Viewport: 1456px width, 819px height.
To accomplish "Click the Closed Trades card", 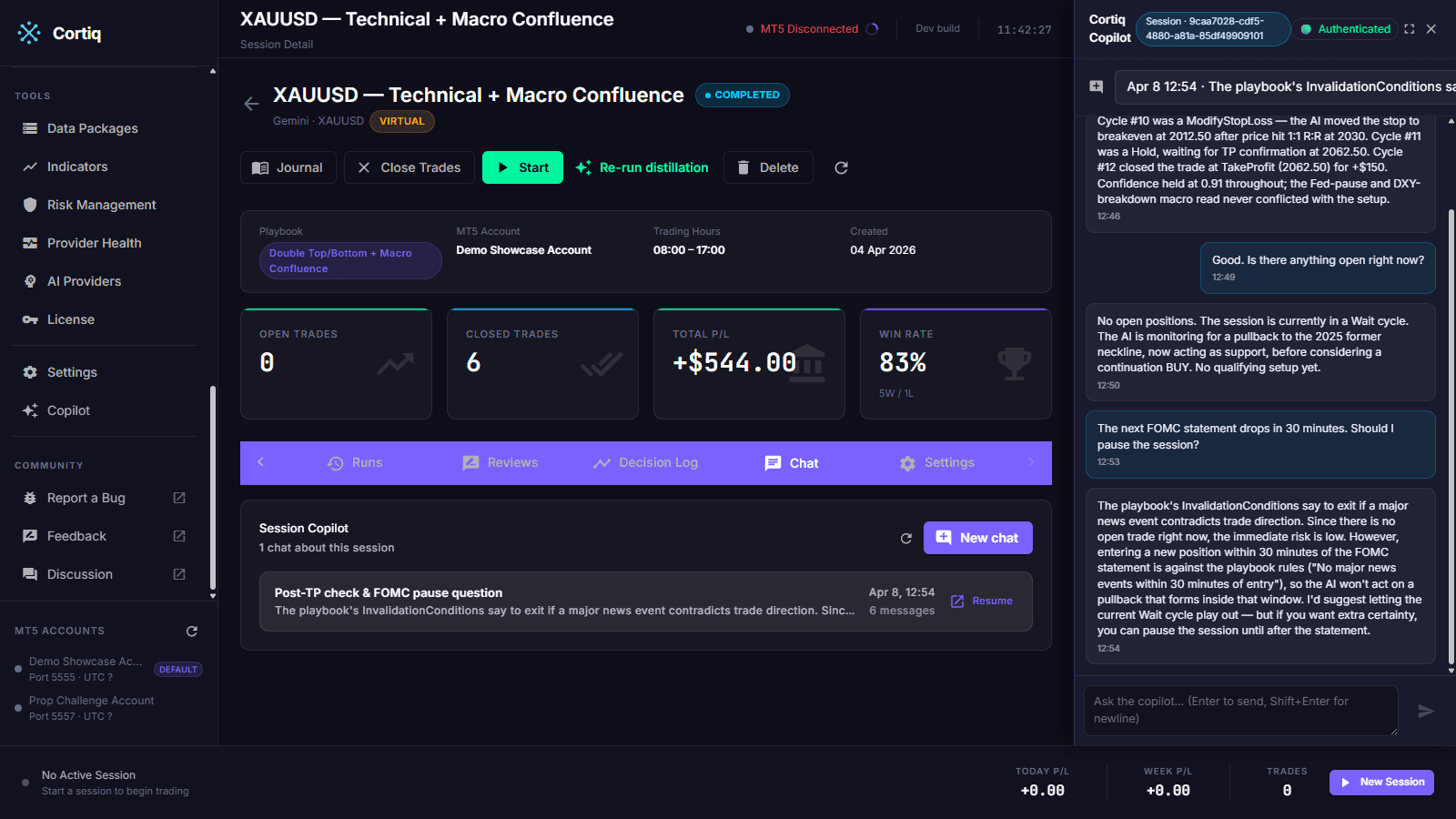I will point(542,364).
